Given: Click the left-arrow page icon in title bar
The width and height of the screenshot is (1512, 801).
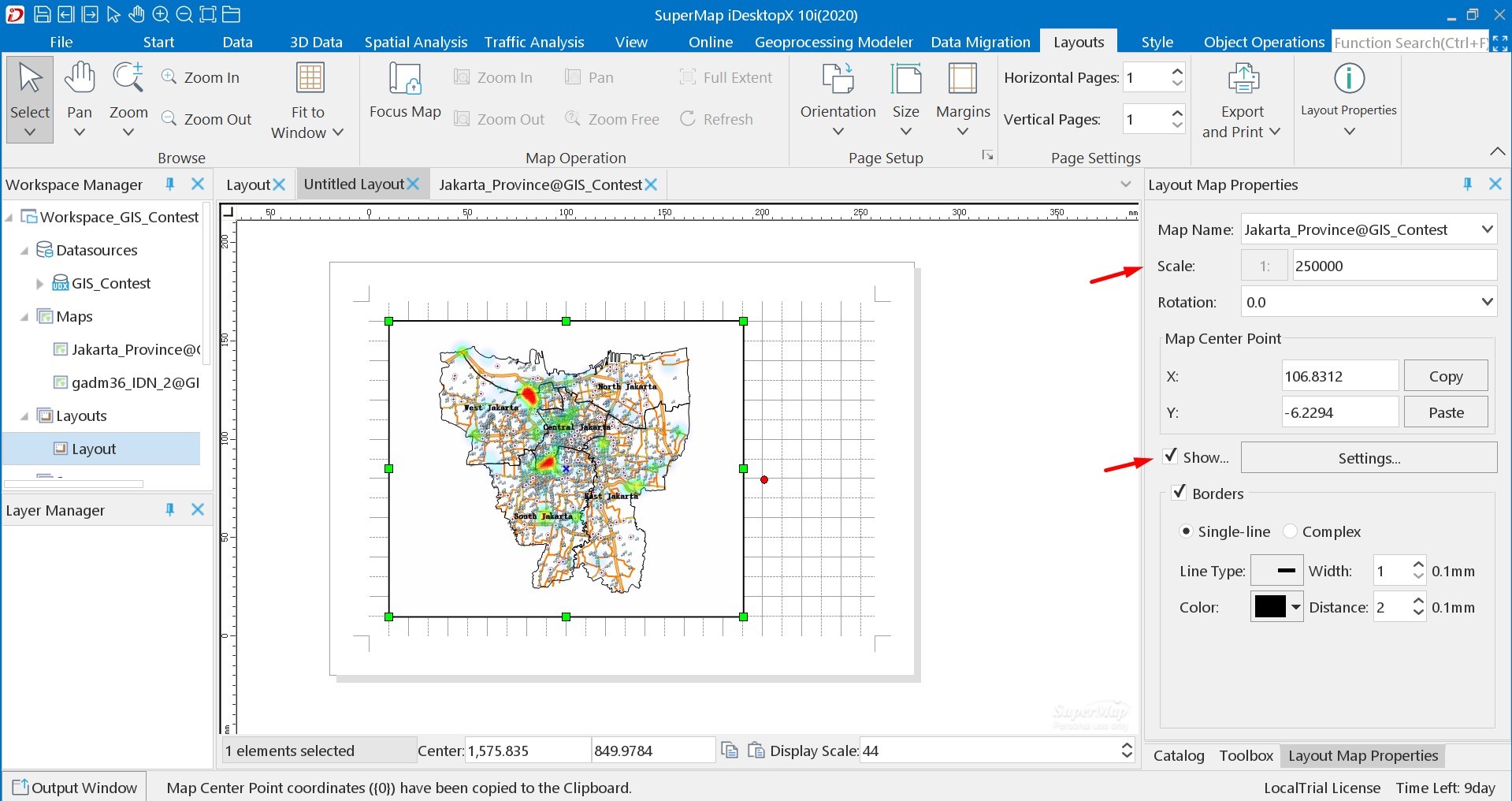Looking at the screenshot, I should click(66, 14).
